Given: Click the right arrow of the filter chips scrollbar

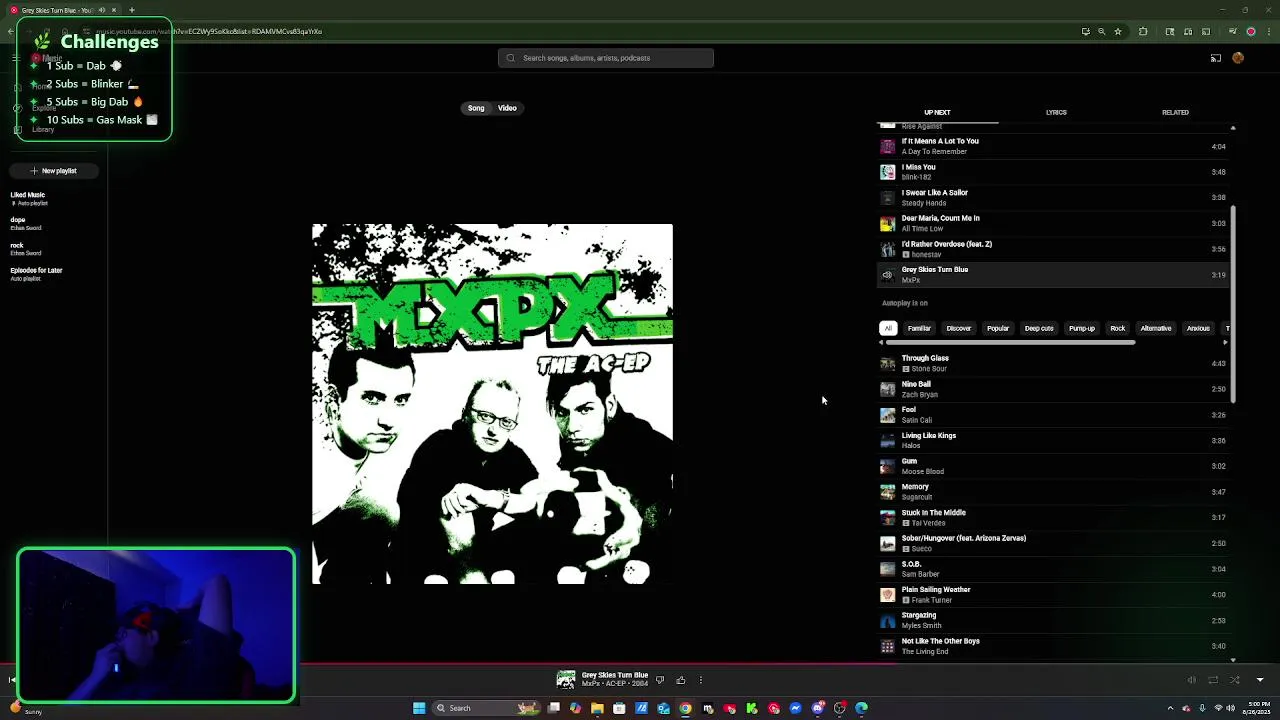Looking at the screenshot, I should point(1226,343).
